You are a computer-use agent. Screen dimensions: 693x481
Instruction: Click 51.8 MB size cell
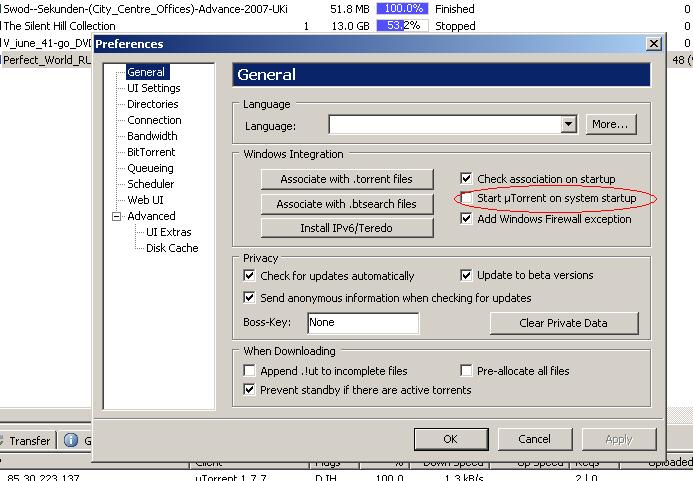350,9
